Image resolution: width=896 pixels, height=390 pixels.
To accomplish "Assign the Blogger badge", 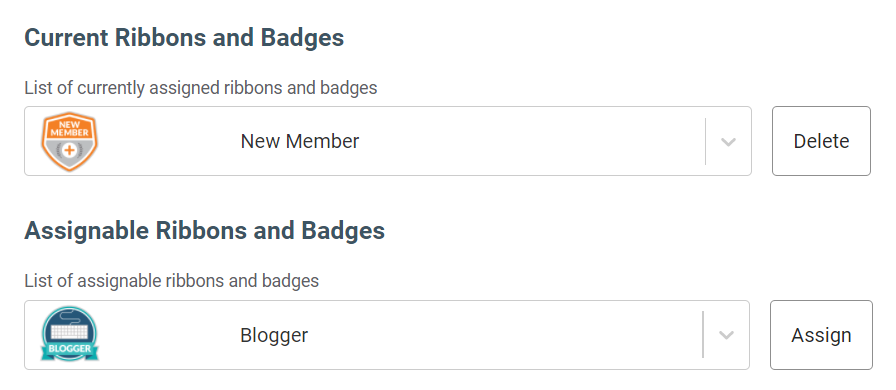I will (x=821, y=335).
